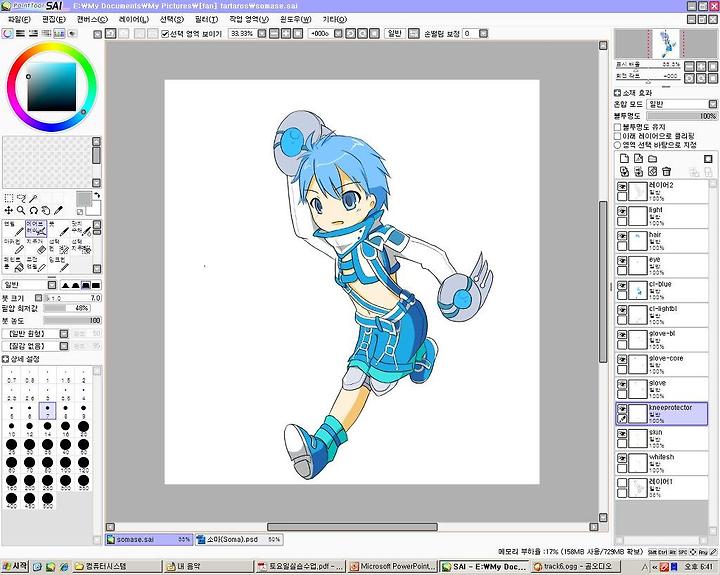Expand the 상세 설정 detail settings
Image resolution: width=720 pixels, height=575 pixels.
point(6,359)
